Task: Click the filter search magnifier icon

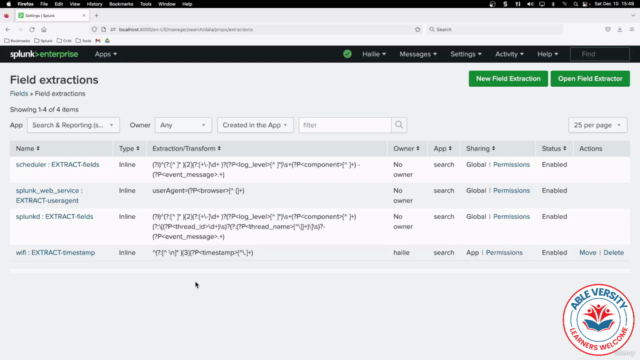Action: pos(399,125)
